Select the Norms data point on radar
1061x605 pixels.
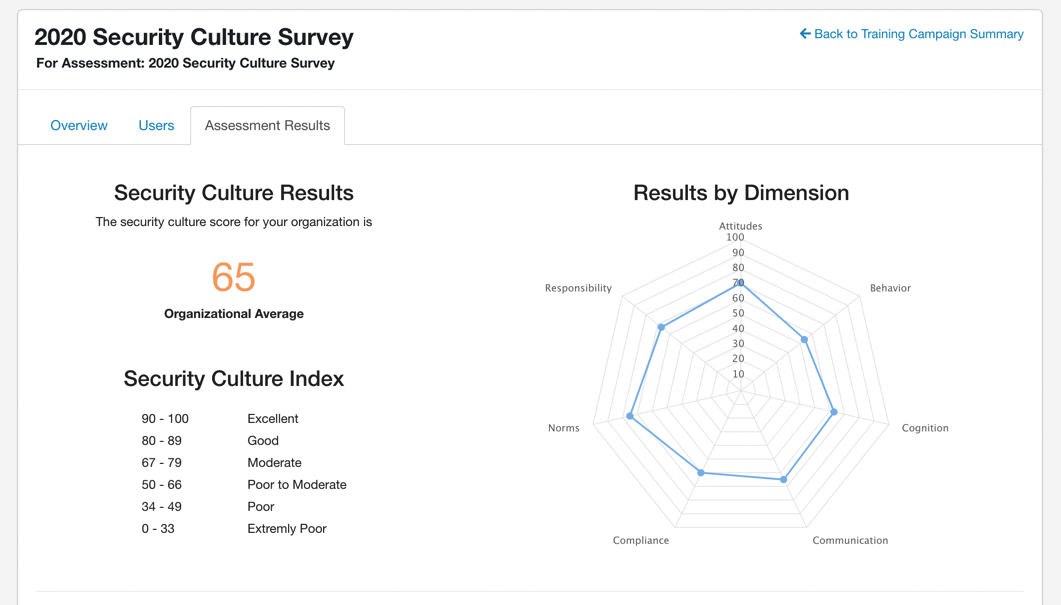630,416
